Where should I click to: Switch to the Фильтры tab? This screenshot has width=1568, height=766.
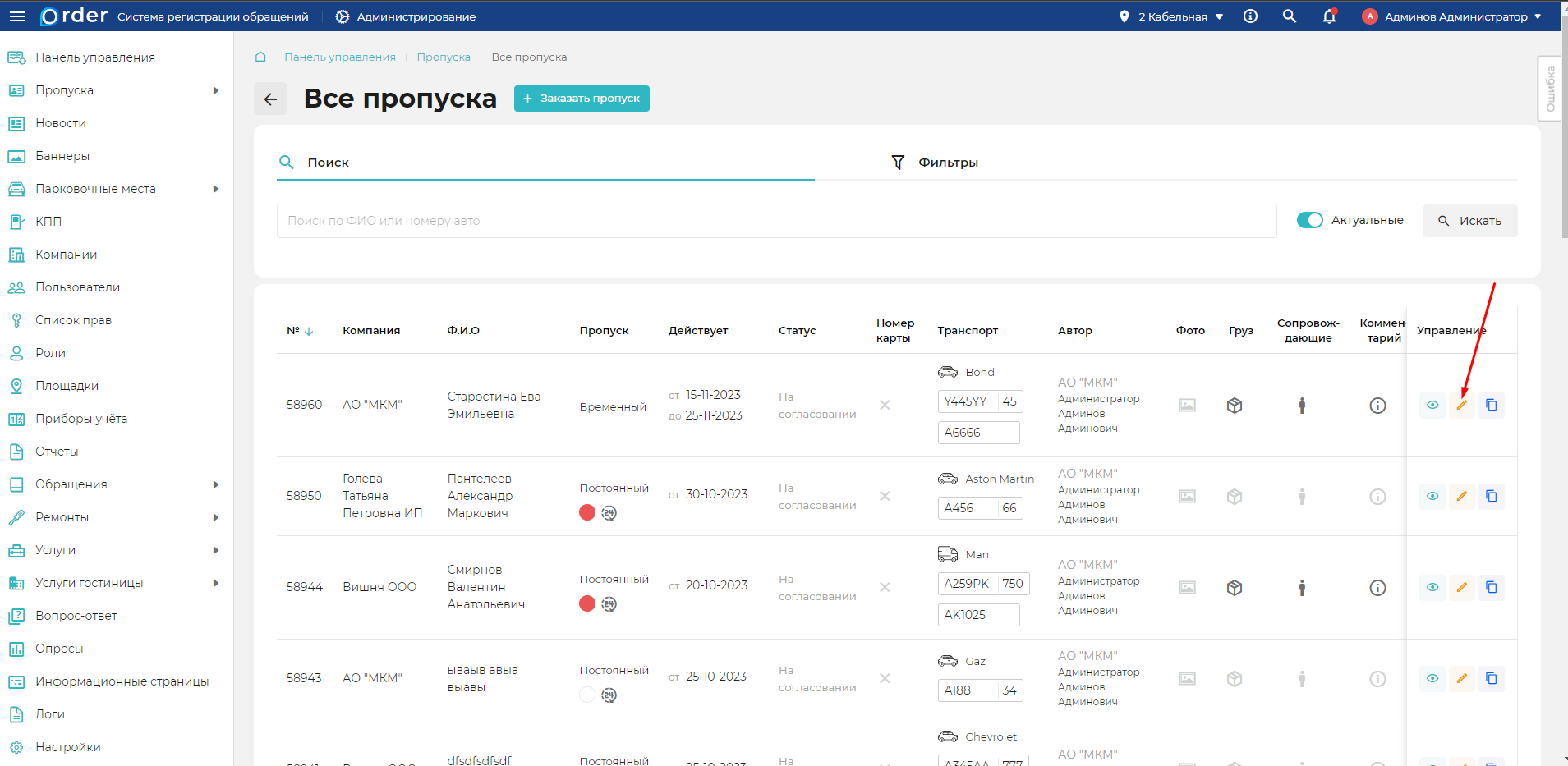(936, 163)
